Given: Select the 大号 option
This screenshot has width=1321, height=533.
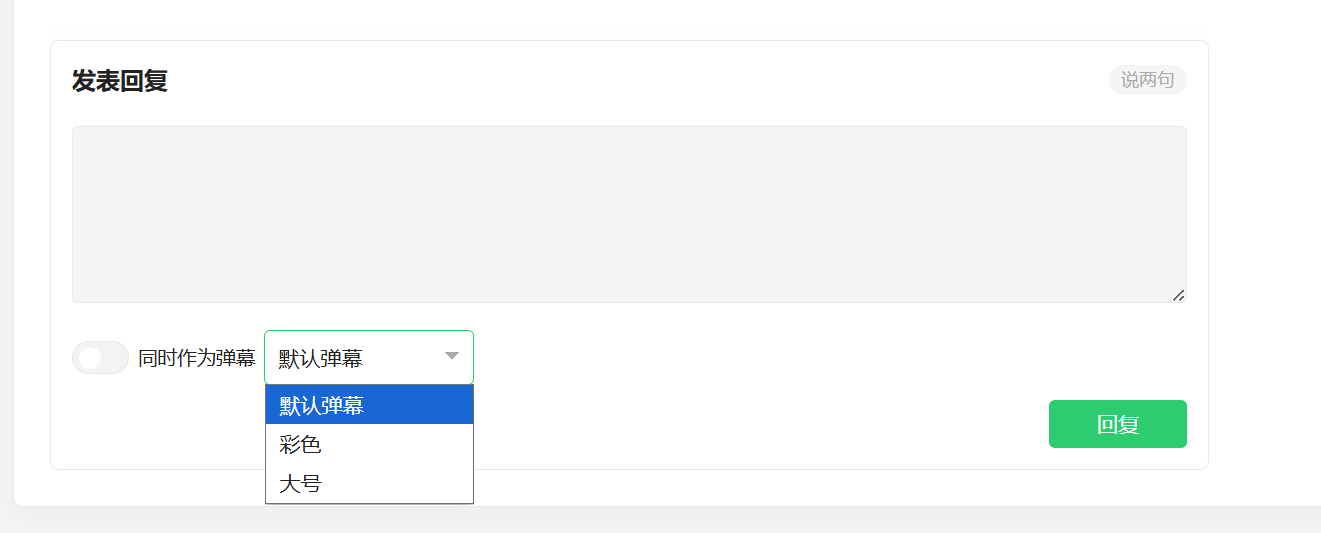Looking at the screenshot, I should [369, 484].
